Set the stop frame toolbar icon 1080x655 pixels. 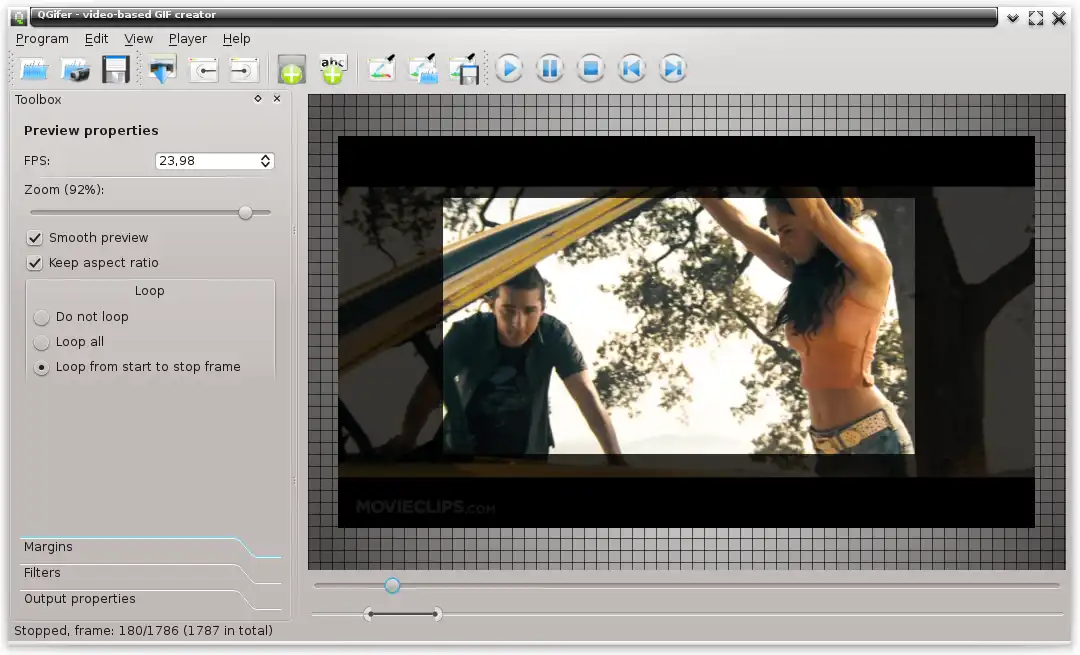[244, 69]
